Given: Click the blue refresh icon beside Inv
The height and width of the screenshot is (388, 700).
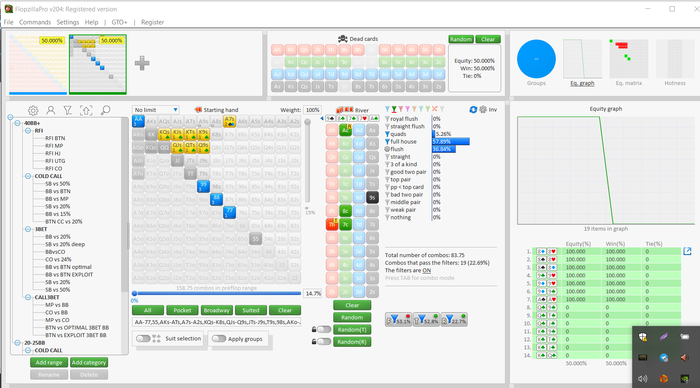Looking at the screenshot, I should click(x=473, y=109).
